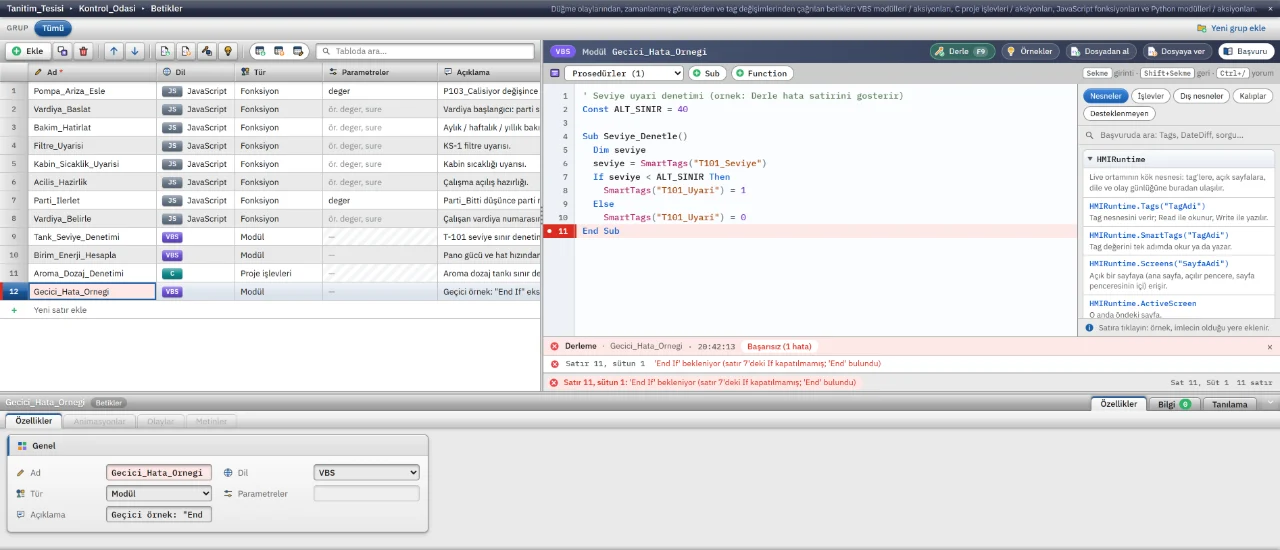Screen dimensions: 1280x550
Task: Open the Tanılama diagnostics tab
Action: coord(1230,404)
